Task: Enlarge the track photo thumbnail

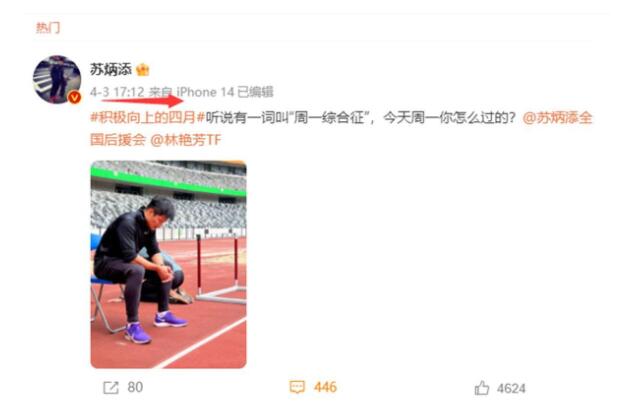Action: [168, 264]
